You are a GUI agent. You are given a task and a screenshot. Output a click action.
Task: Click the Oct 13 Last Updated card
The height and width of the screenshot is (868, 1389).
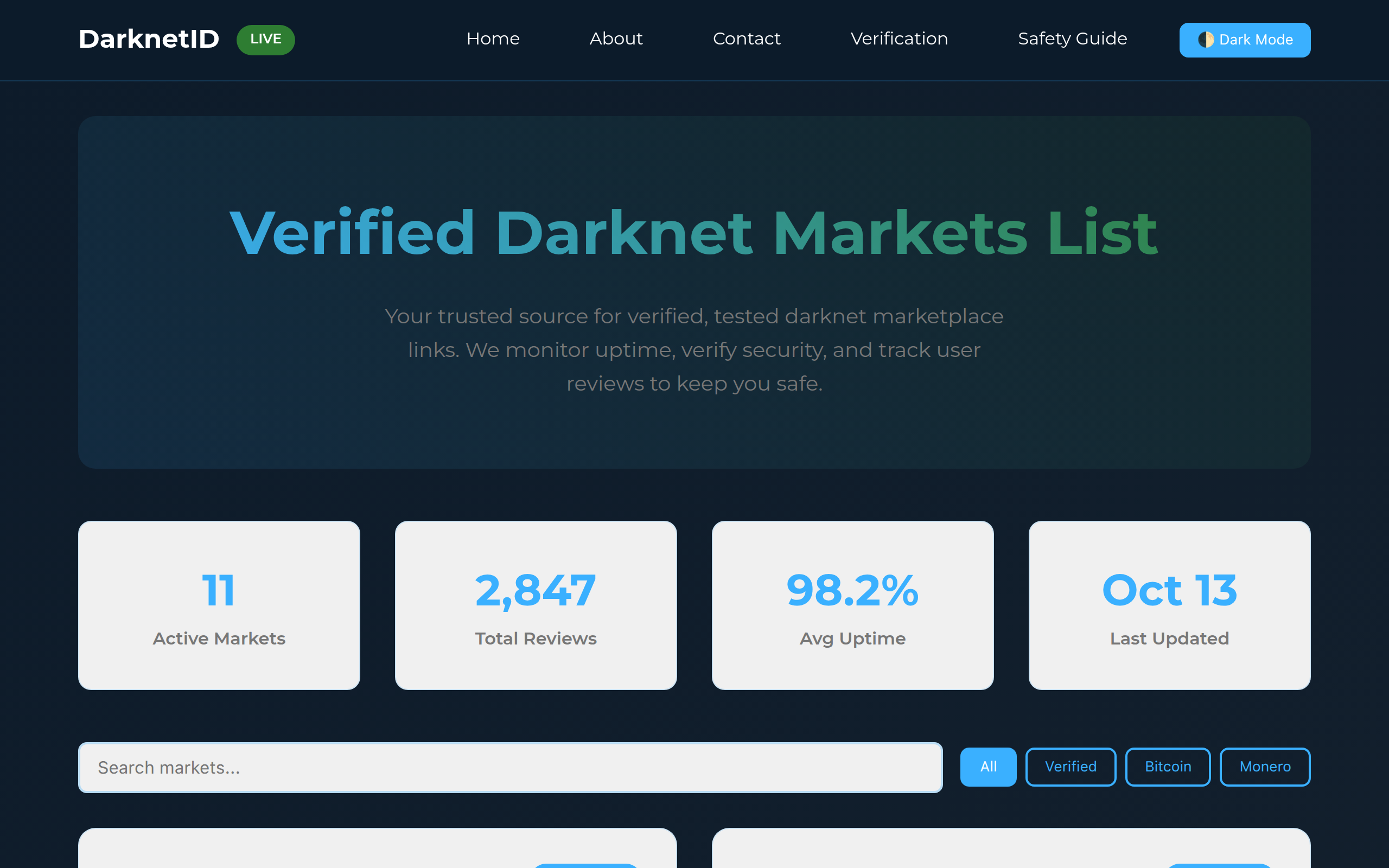pos(1169,605)
